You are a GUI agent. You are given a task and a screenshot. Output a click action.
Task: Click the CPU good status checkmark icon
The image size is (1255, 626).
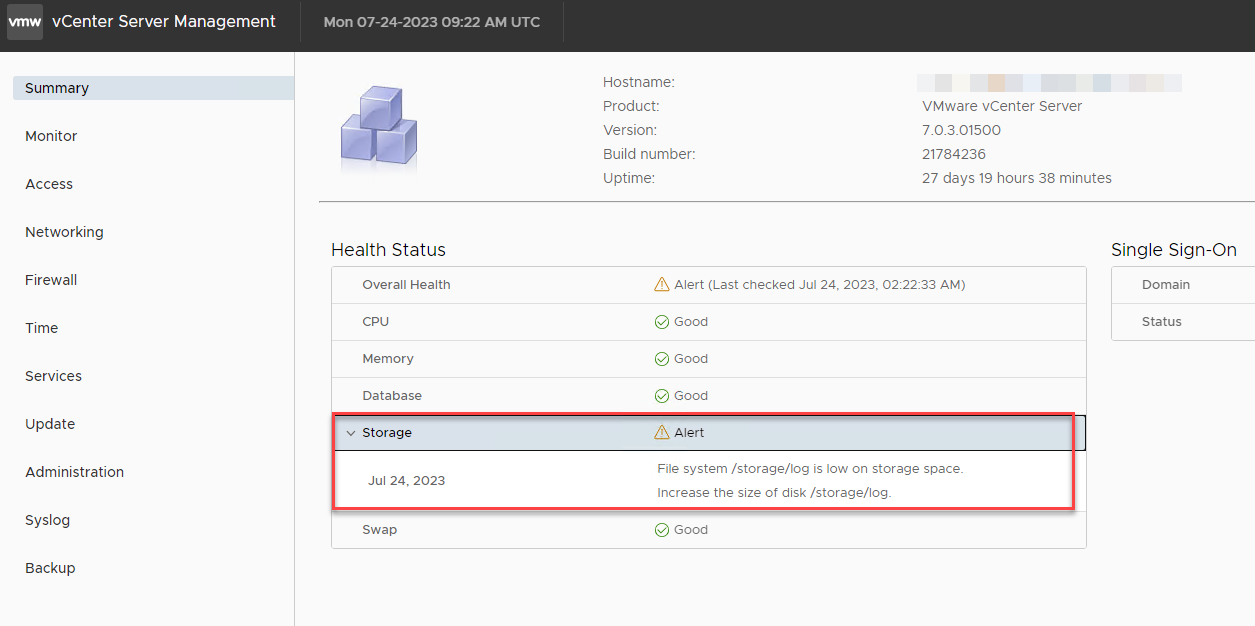661,322
